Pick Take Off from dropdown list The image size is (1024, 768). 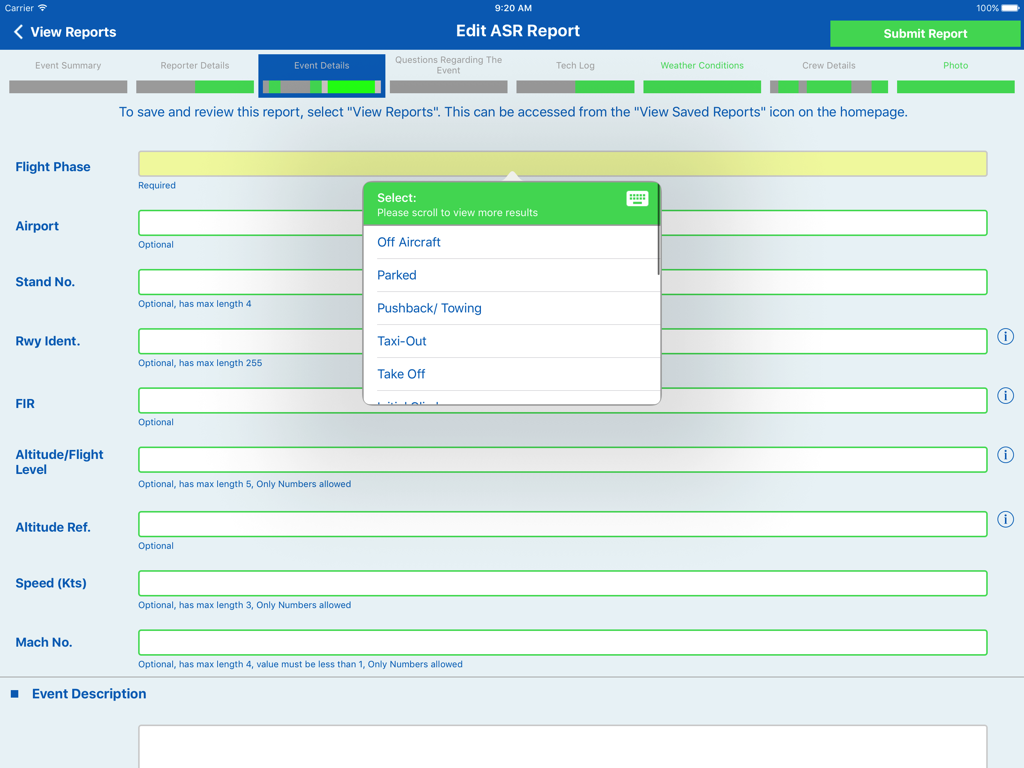(511, 374)
